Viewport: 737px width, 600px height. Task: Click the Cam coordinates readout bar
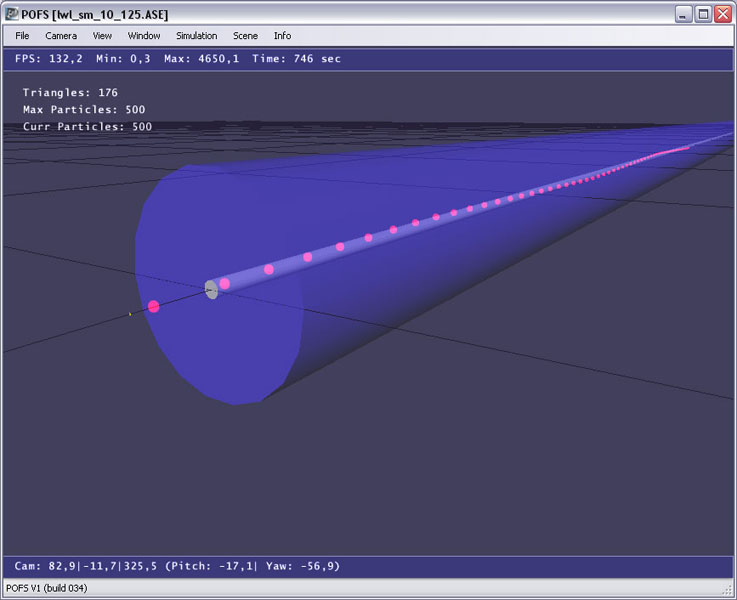177,566
